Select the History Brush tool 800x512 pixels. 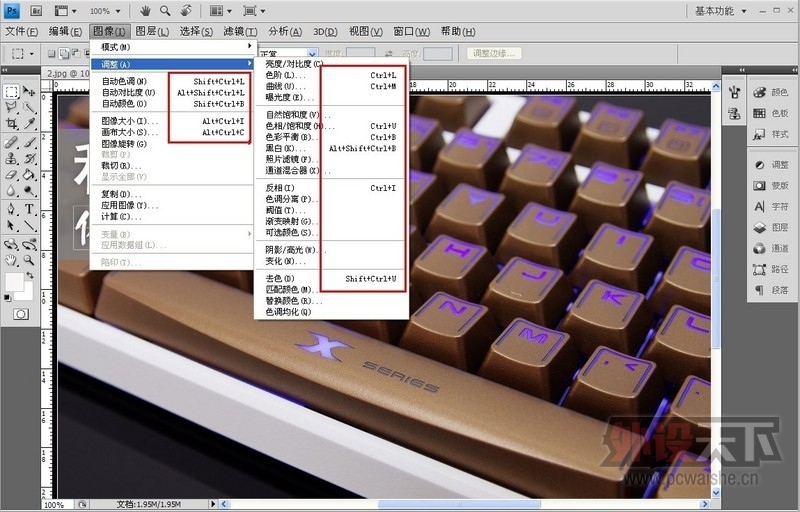coord(29,159)
